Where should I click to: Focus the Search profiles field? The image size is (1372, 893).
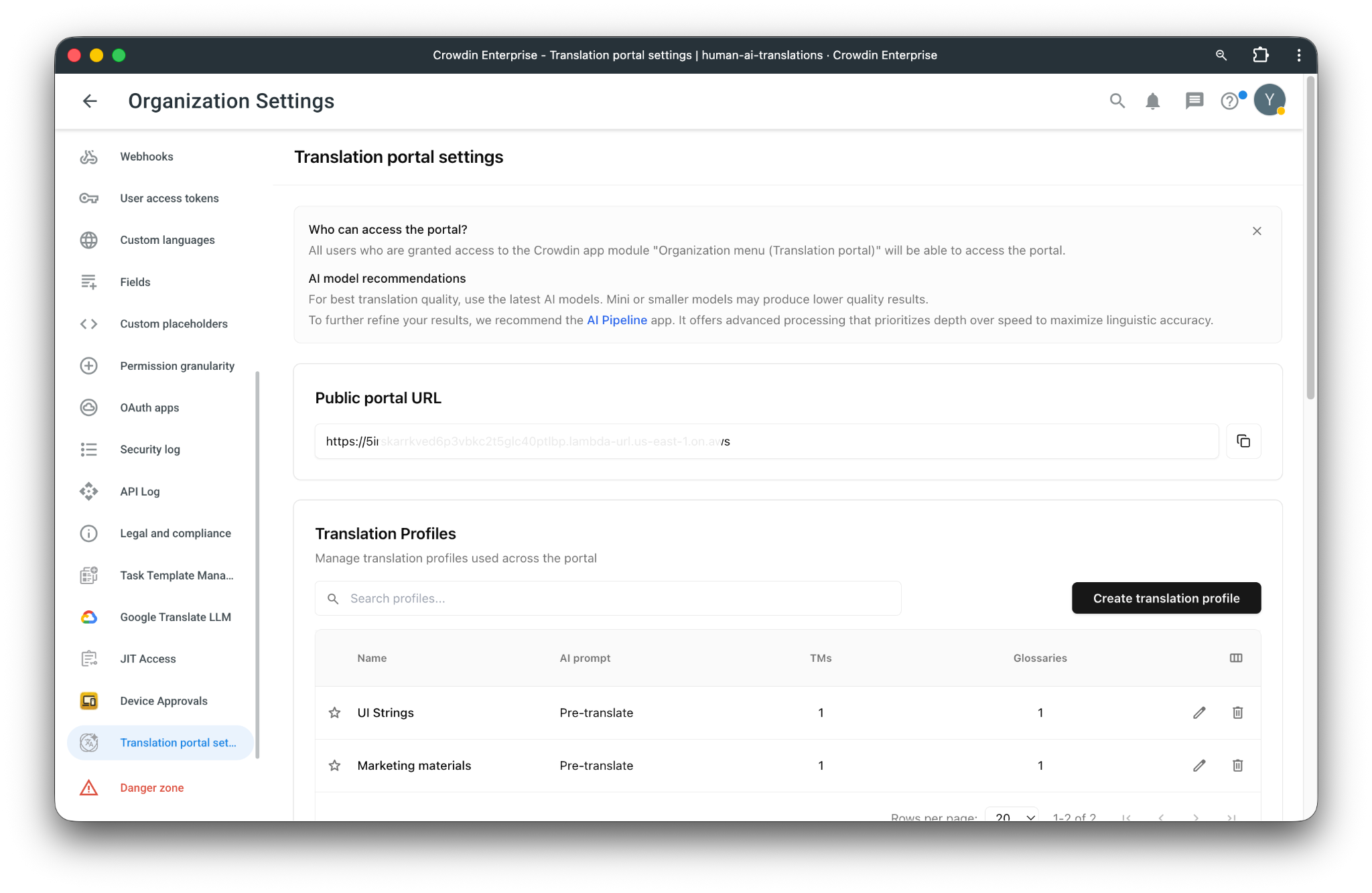(608, 598)
